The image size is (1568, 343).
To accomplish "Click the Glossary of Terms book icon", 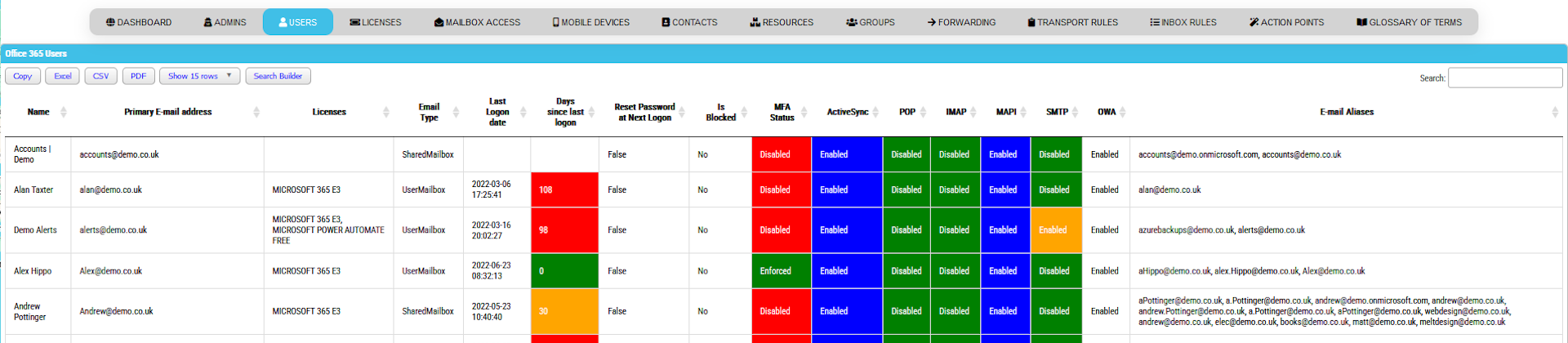I will pyautogui.click(x=1361, y=23).
